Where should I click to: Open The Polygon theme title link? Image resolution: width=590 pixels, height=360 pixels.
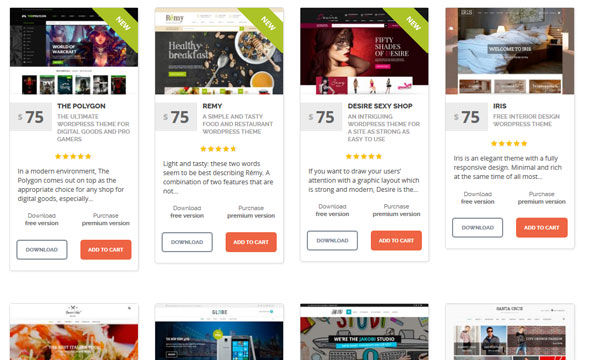pyautogui.click(x=81, y=106)
